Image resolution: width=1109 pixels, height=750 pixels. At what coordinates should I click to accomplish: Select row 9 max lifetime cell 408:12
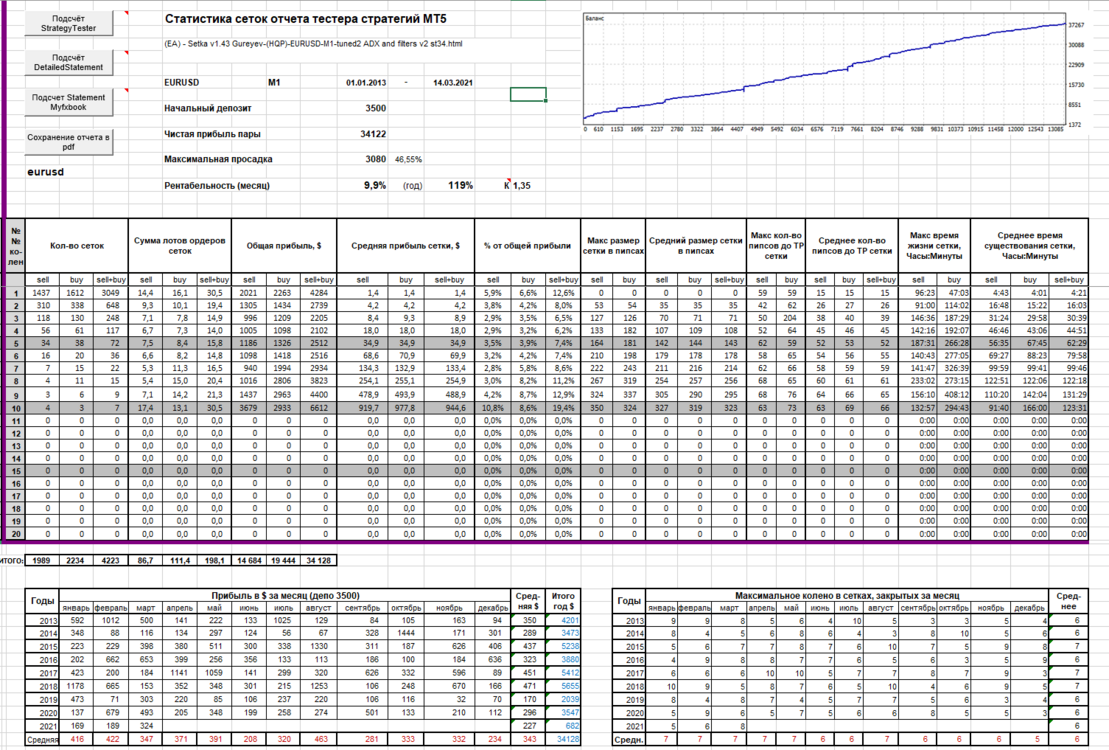pos(953,396)
